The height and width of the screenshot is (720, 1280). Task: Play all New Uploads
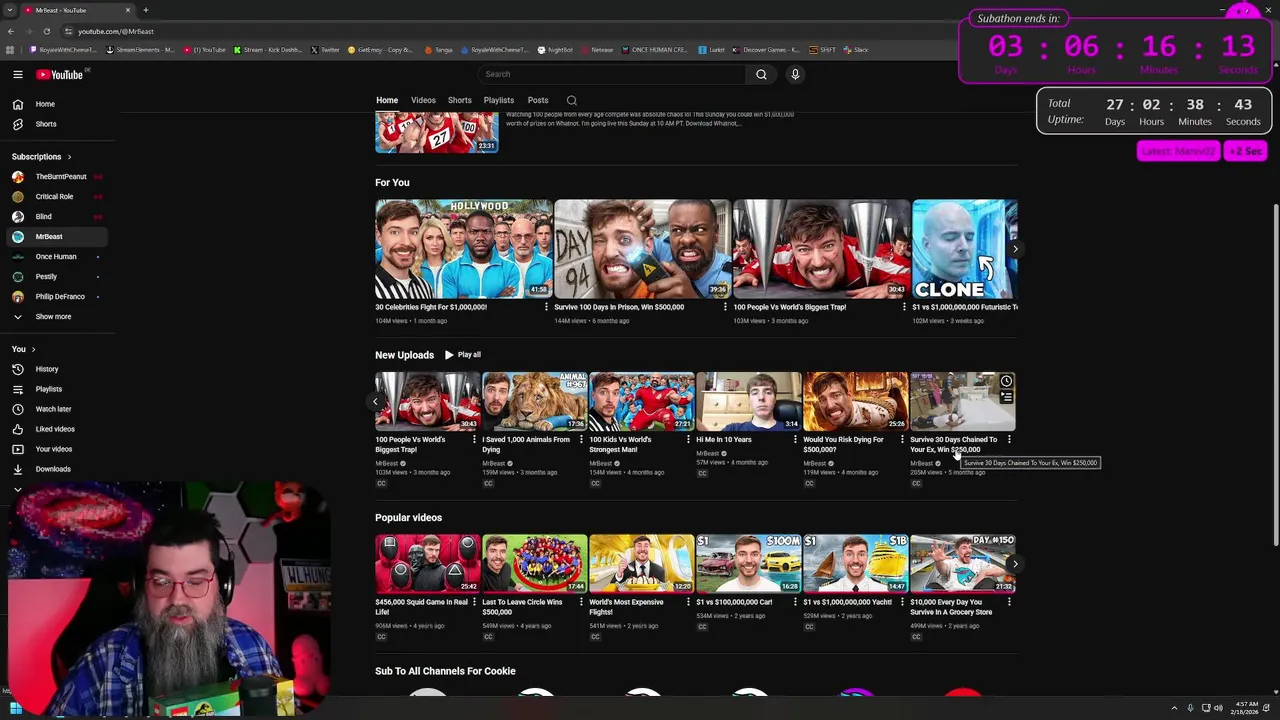[463, 355]
